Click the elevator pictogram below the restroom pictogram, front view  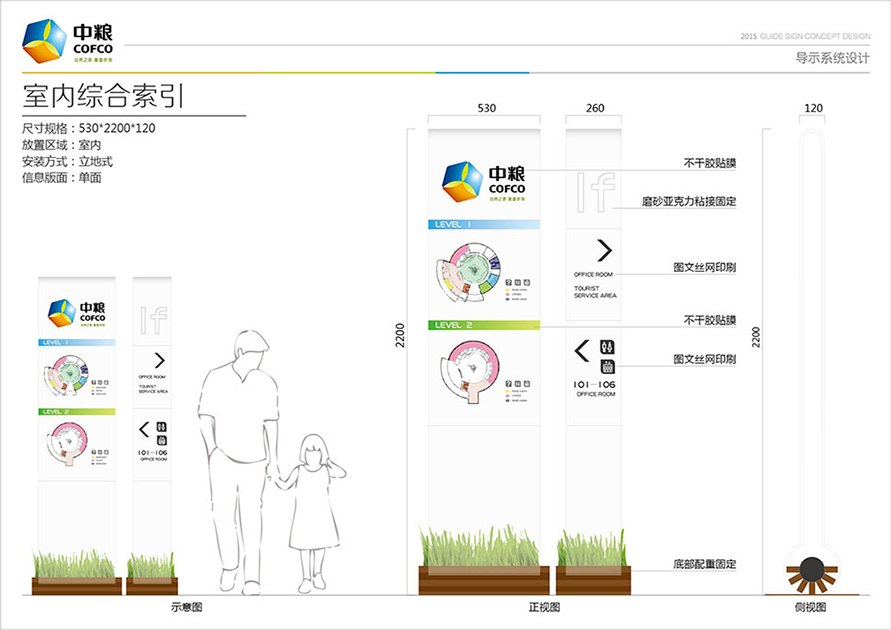(607, 366)
